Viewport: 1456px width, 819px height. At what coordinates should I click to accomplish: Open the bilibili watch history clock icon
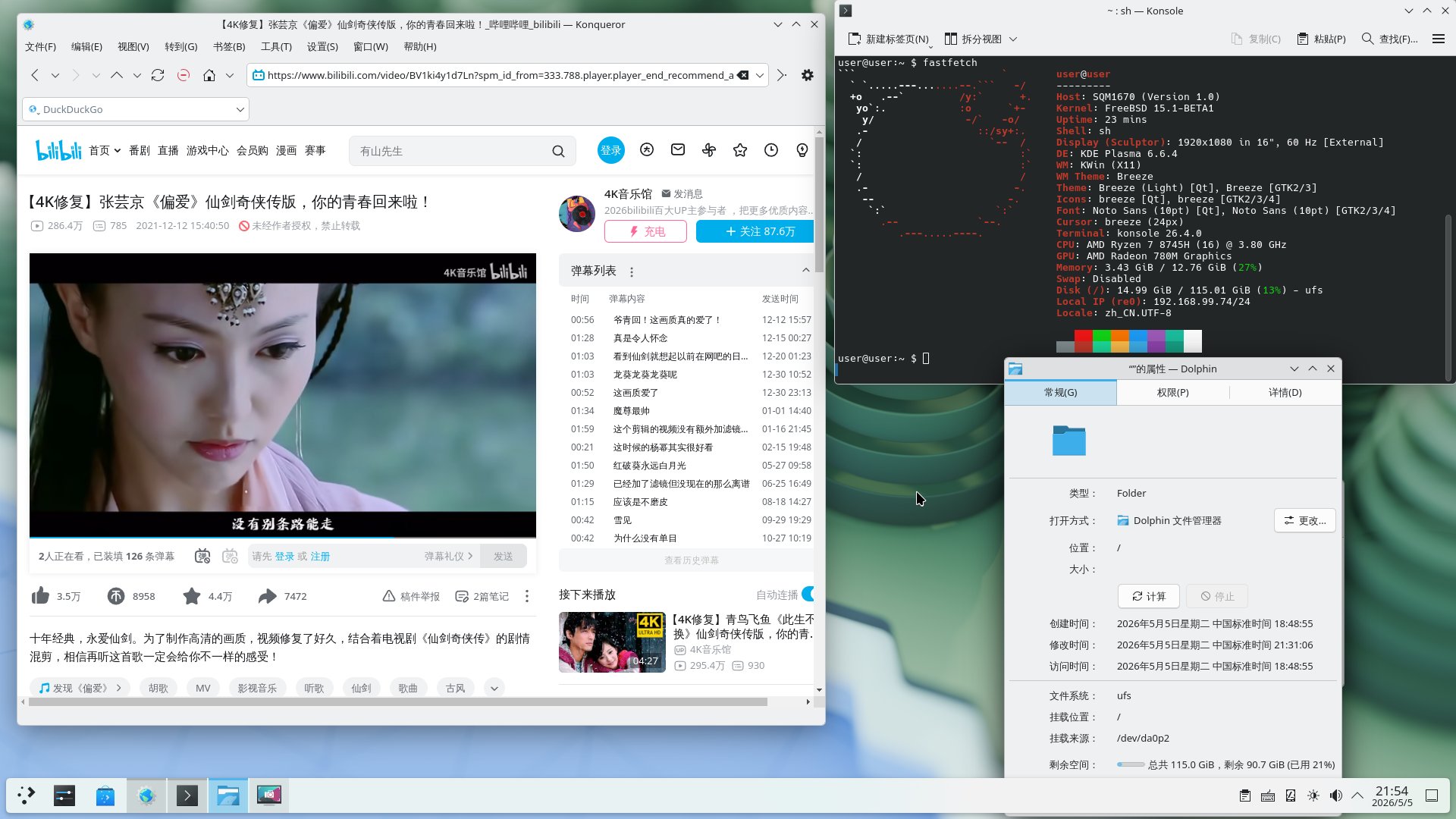771,150
